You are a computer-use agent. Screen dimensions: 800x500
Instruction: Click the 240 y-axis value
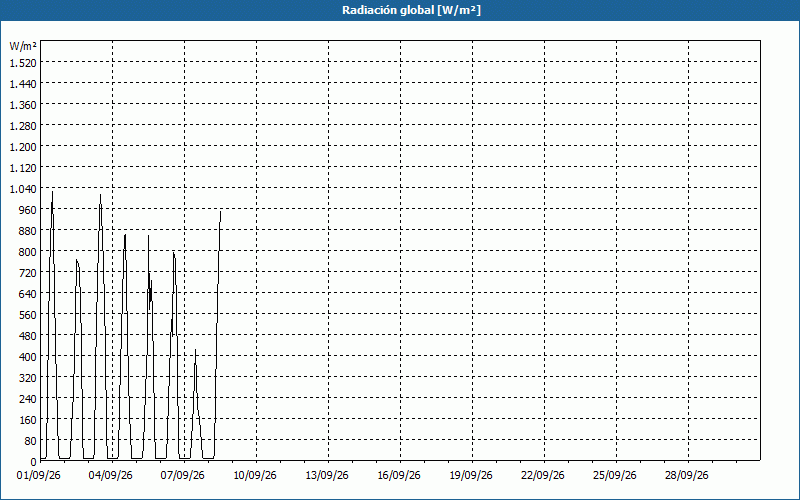coord(27,398)
